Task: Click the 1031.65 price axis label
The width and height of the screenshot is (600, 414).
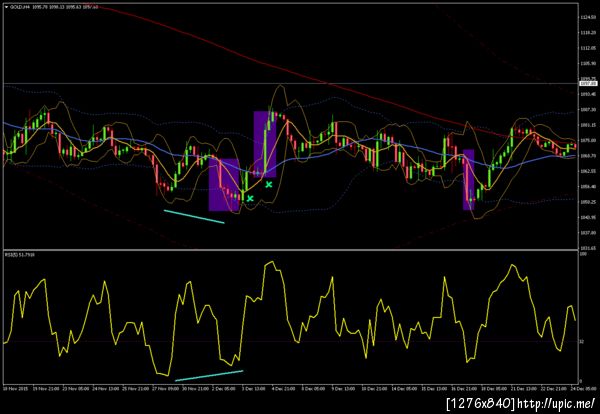Action: coord(588,248)
